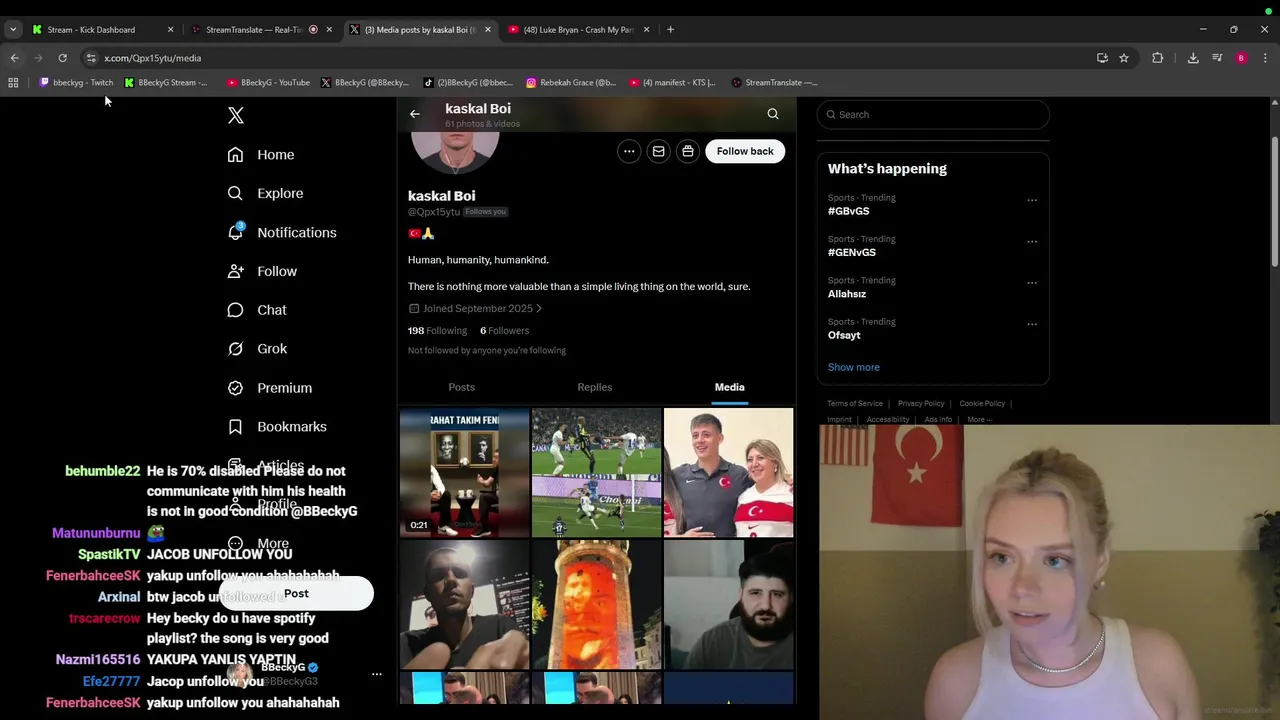Open the browser downloads icon
Viewport: 1280px width, 720px height.
[1193, 58]
